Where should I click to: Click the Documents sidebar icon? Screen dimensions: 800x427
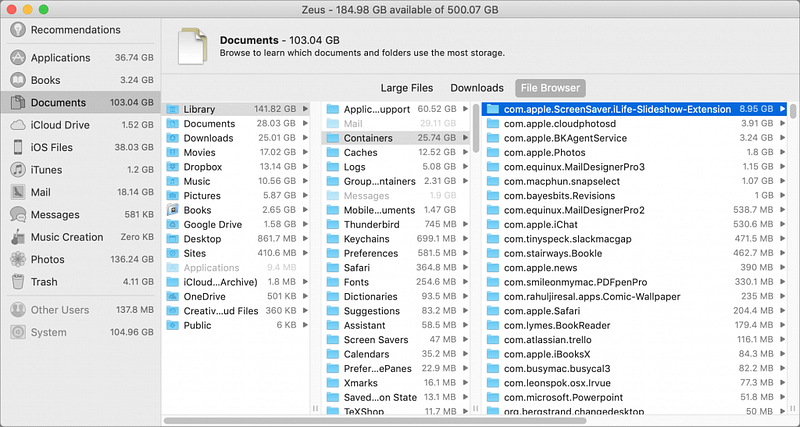pos(18,103)
